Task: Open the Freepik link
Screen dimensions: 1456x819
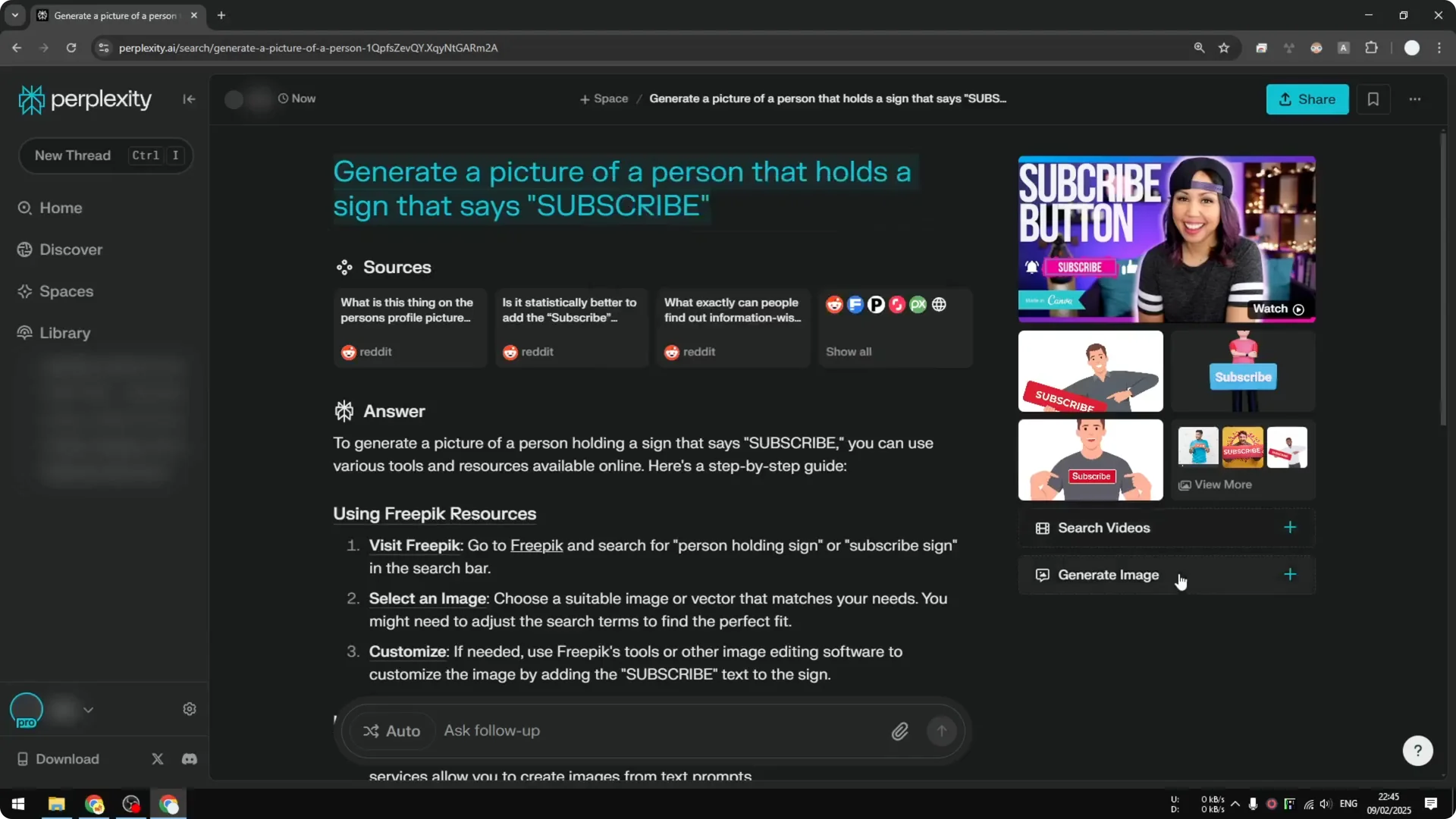Action: pyautogui.click(x=537, y=545)
